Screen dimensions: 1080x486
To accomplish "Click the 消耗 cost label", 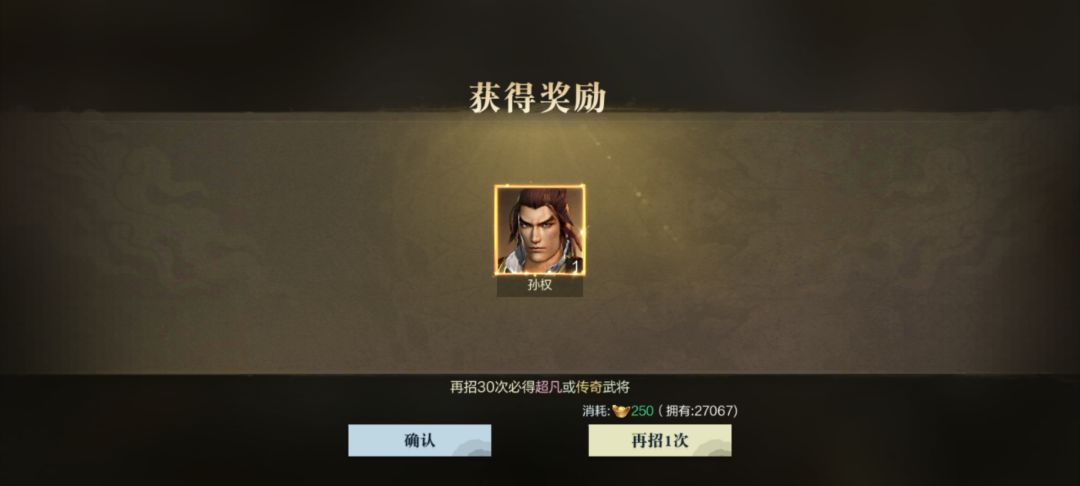I will tap(596, 411).
